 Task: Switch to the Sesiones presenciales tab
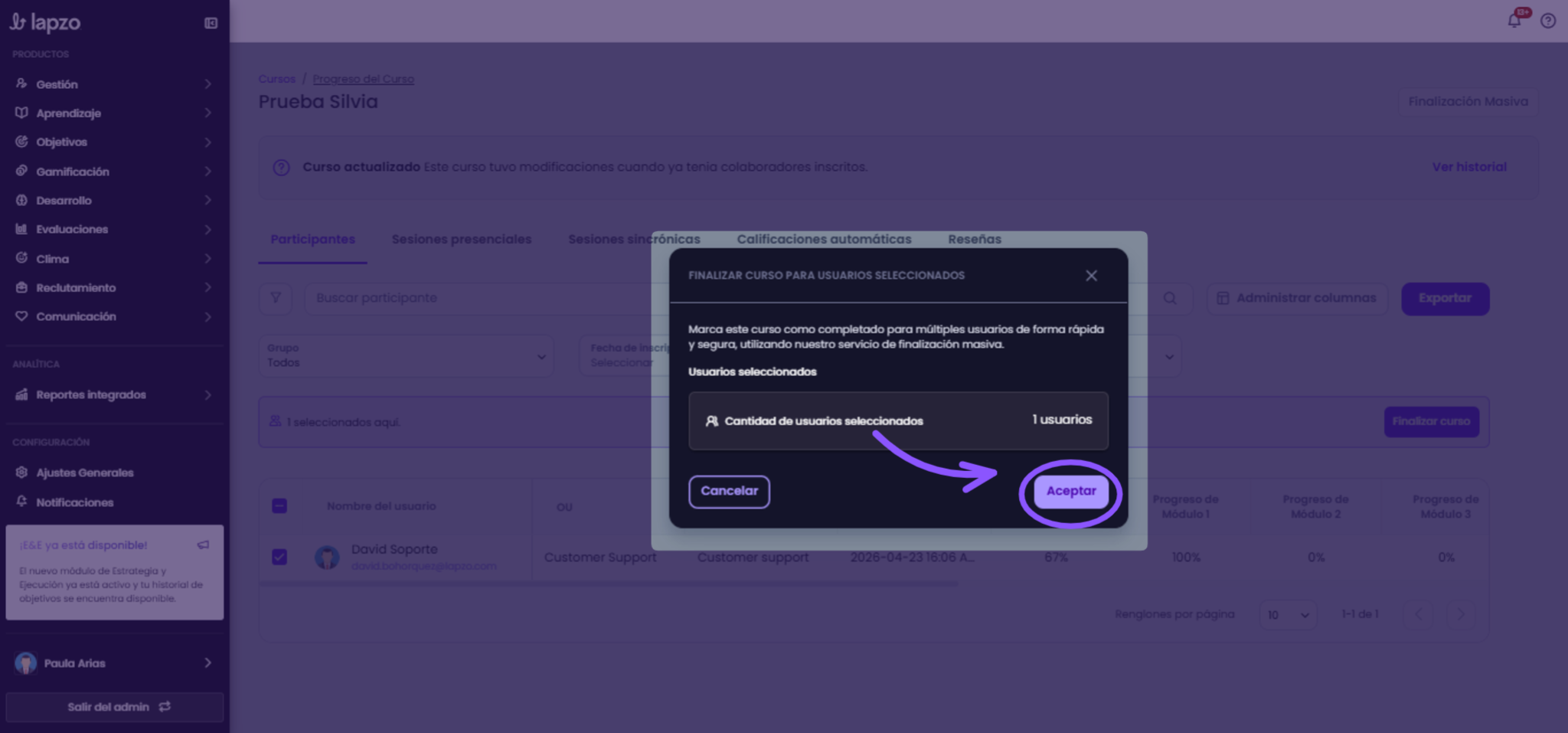pyautogui.click(x=462, y=239)
